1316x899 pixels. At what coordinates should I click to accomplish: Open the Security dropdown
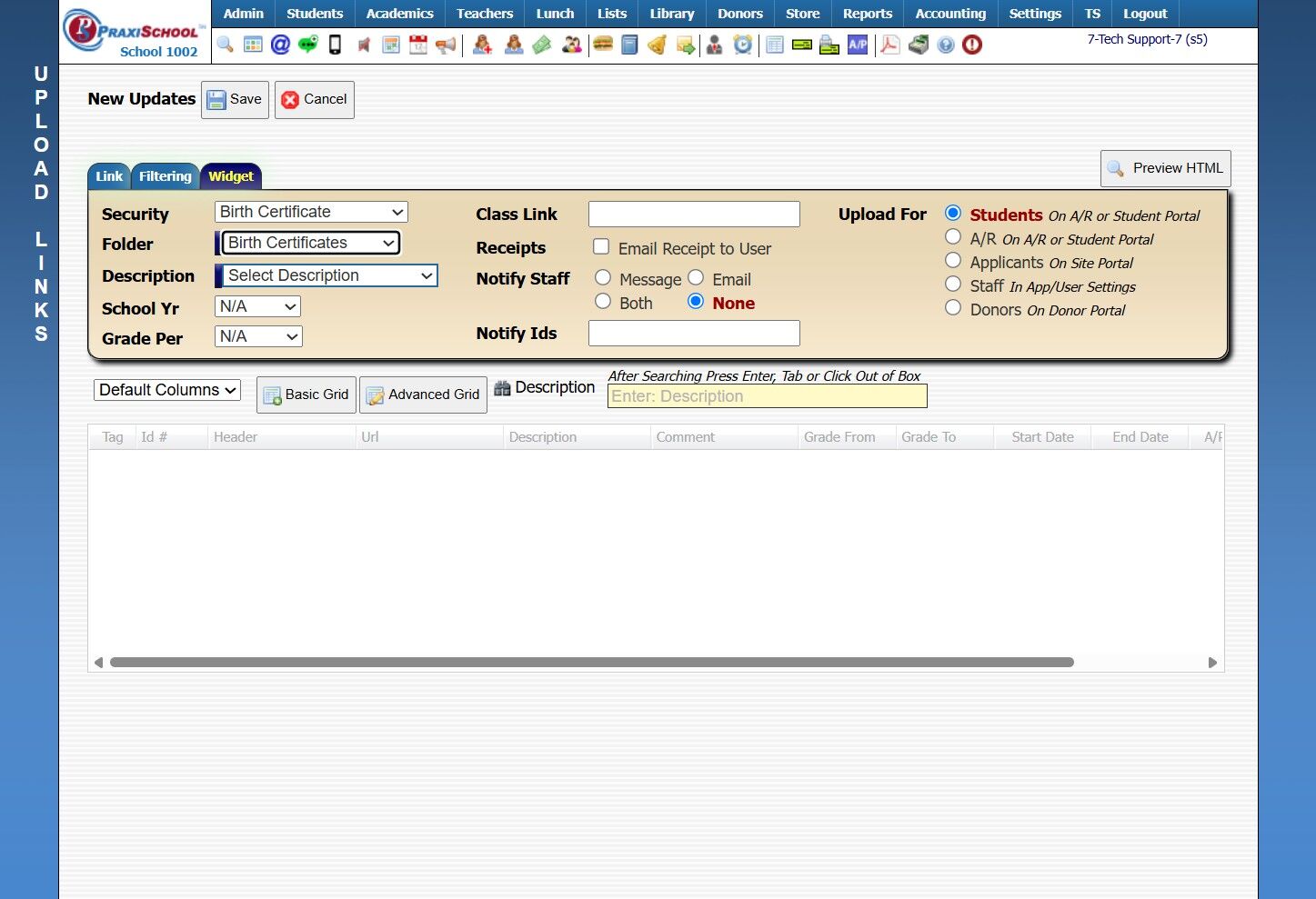[x=311, y=212]
